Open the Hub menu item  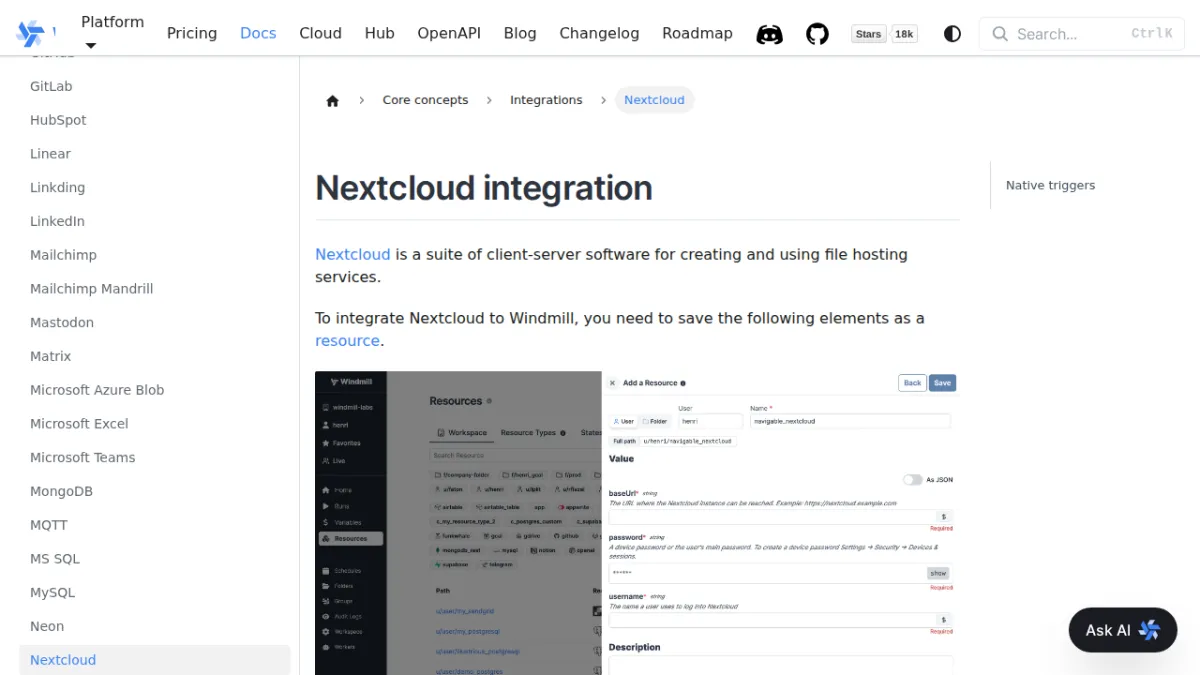(379, 33)
